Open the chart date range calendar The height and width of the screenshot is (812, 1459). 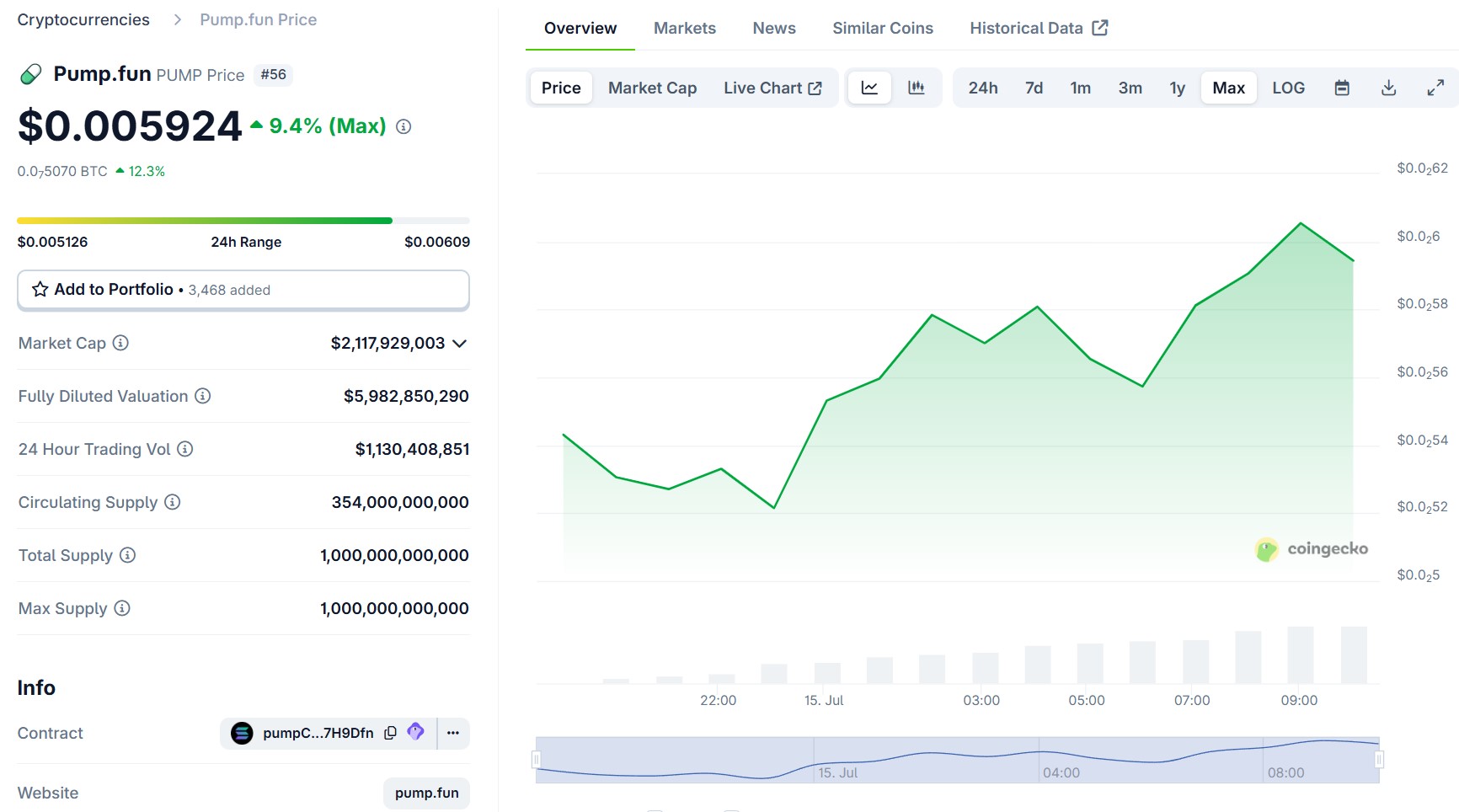coord(1342,87)
